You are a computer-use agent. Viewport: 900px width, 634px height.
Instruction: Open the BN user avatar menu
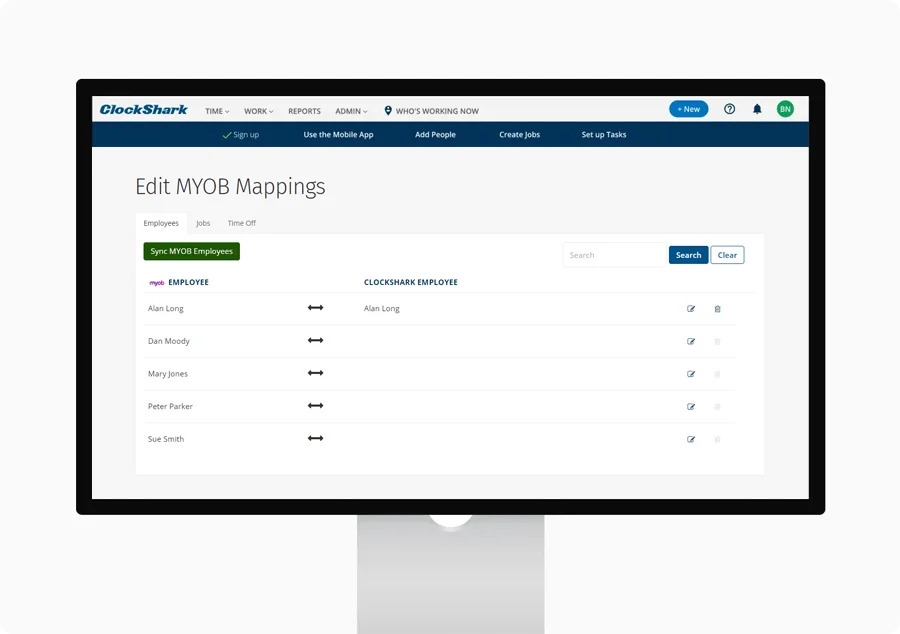(x=785, y=109)
